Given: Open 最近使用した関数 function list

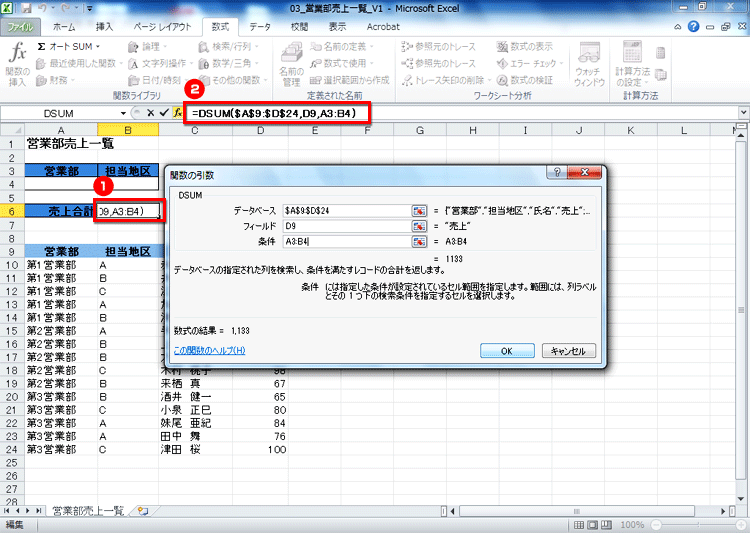Looking at the screenshot, I should (78, 63).
